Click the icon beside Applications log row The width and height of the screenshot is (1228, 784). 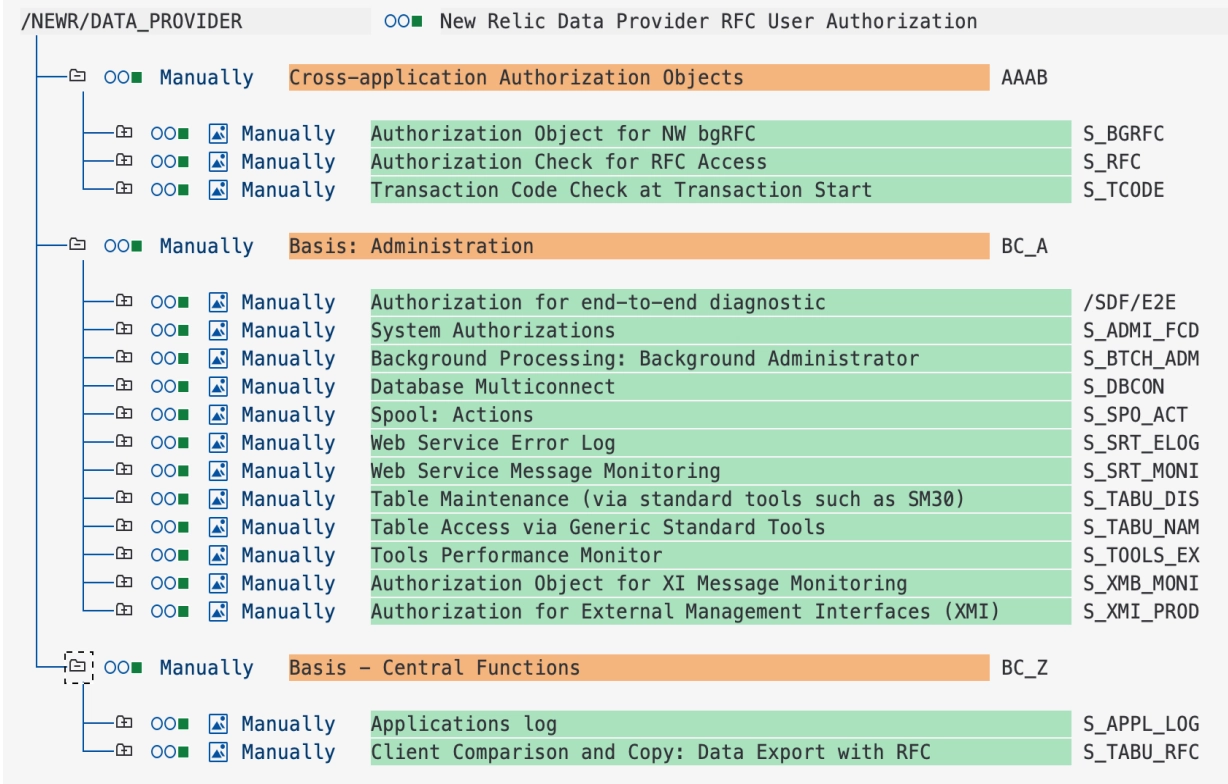point(218,724)
